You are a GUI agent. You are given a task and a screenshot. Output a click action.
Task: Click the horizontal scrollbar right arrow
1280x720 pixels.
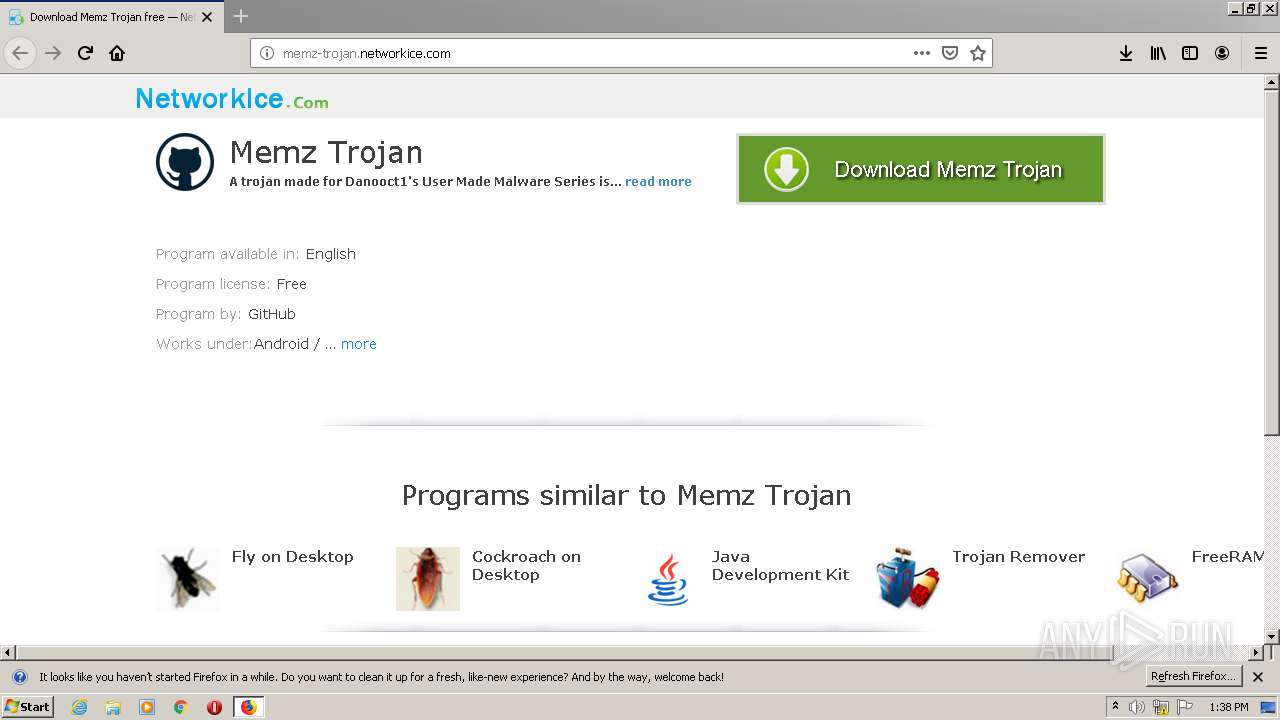(1255, 652)
